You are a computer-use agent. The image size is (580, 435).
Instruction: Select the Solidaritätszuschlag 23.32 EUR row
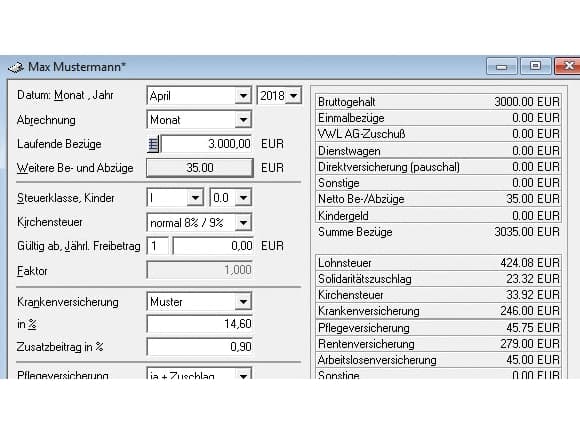[x=438, y=279]
